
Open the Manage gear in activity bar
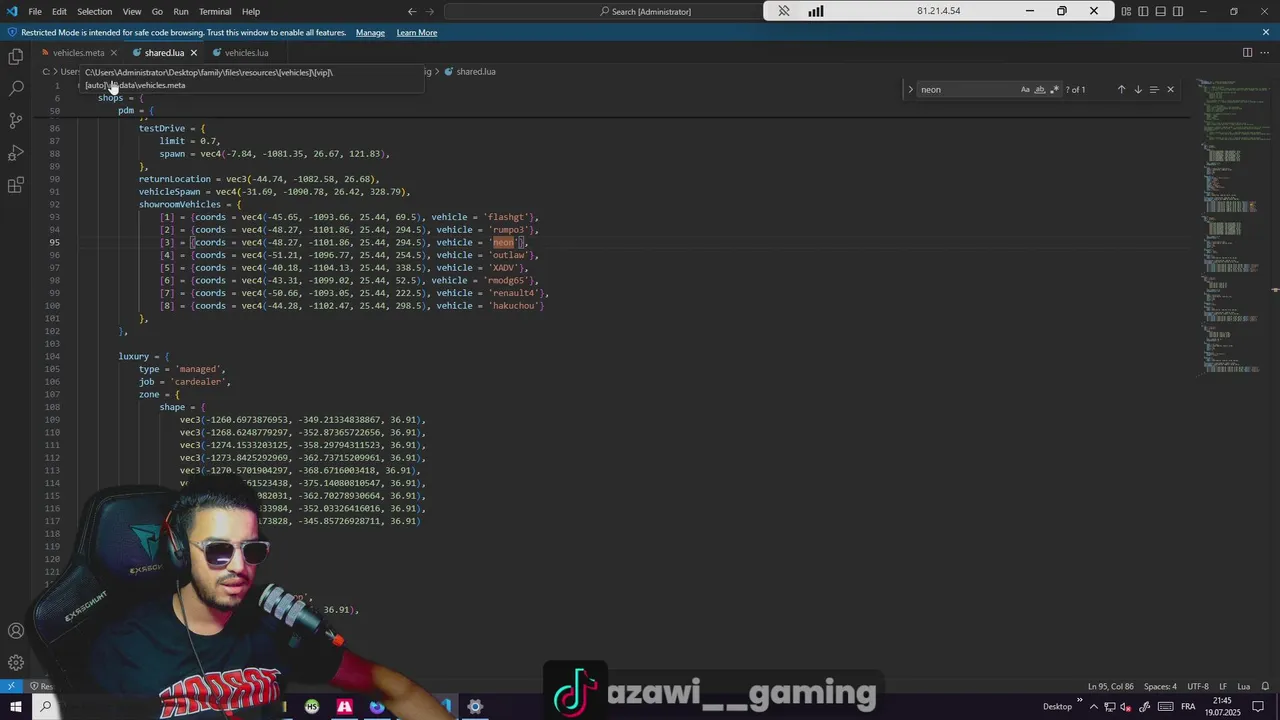coord(16,663)
